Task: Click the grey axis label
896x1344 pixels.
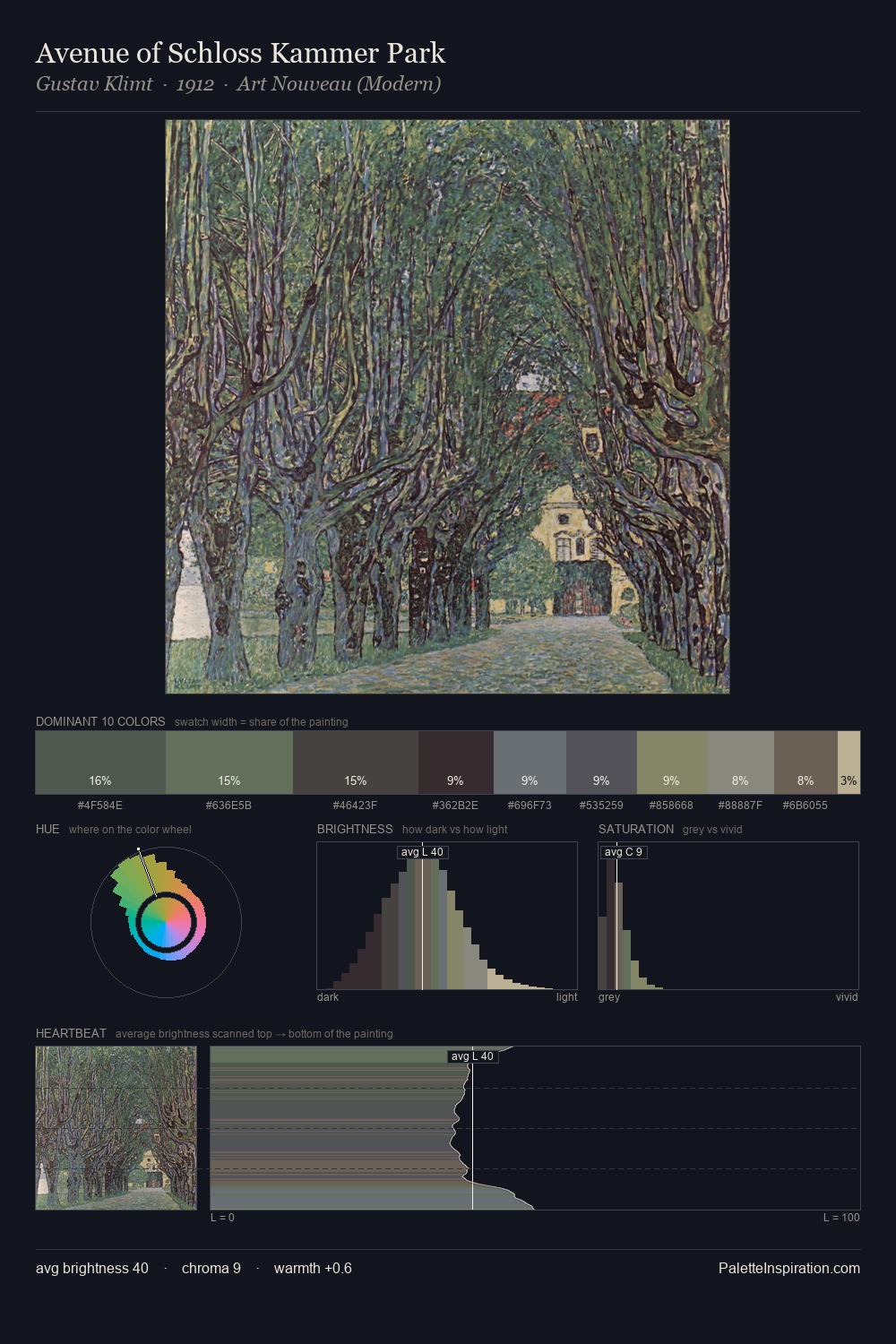Action: click(x=609, y=996)
